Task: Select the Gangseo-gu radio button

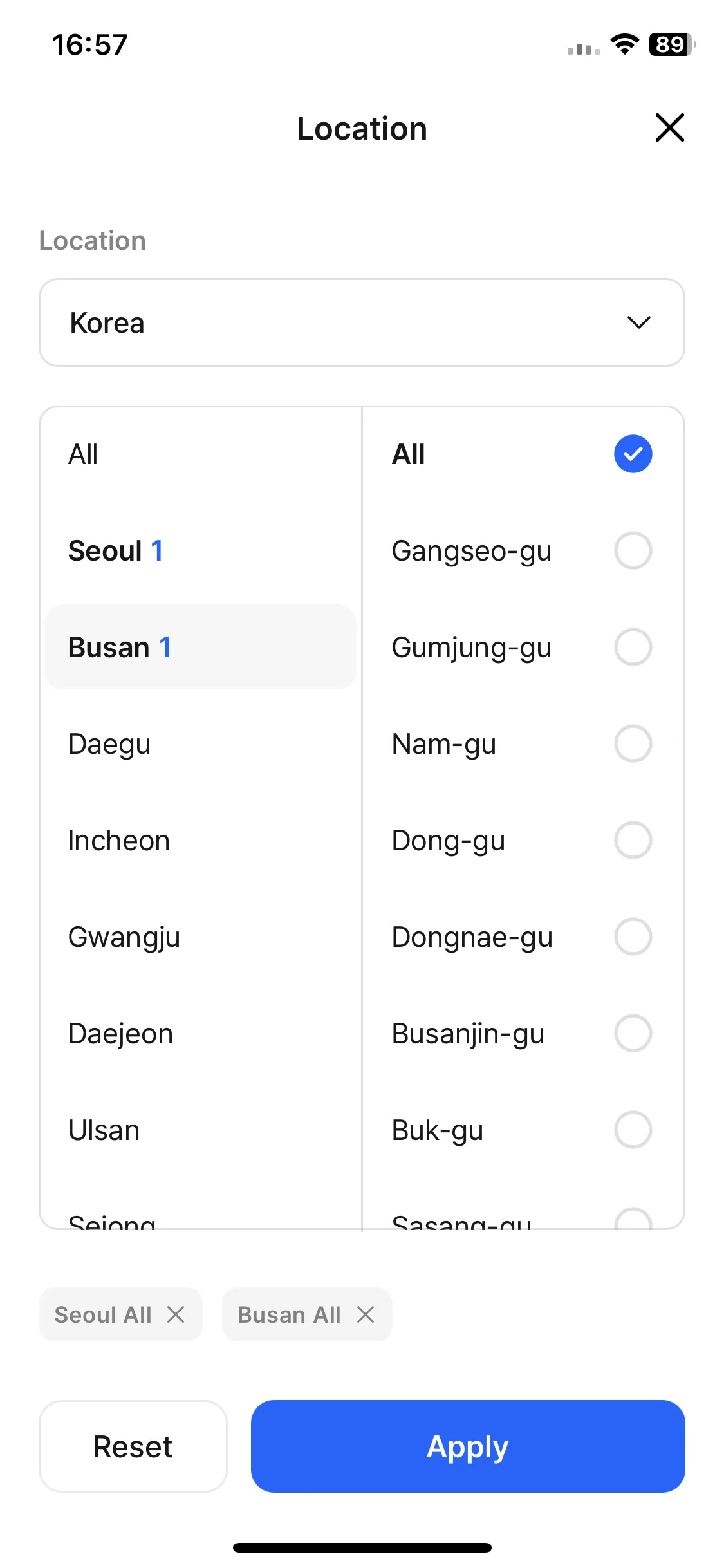Action: [633, 550]
